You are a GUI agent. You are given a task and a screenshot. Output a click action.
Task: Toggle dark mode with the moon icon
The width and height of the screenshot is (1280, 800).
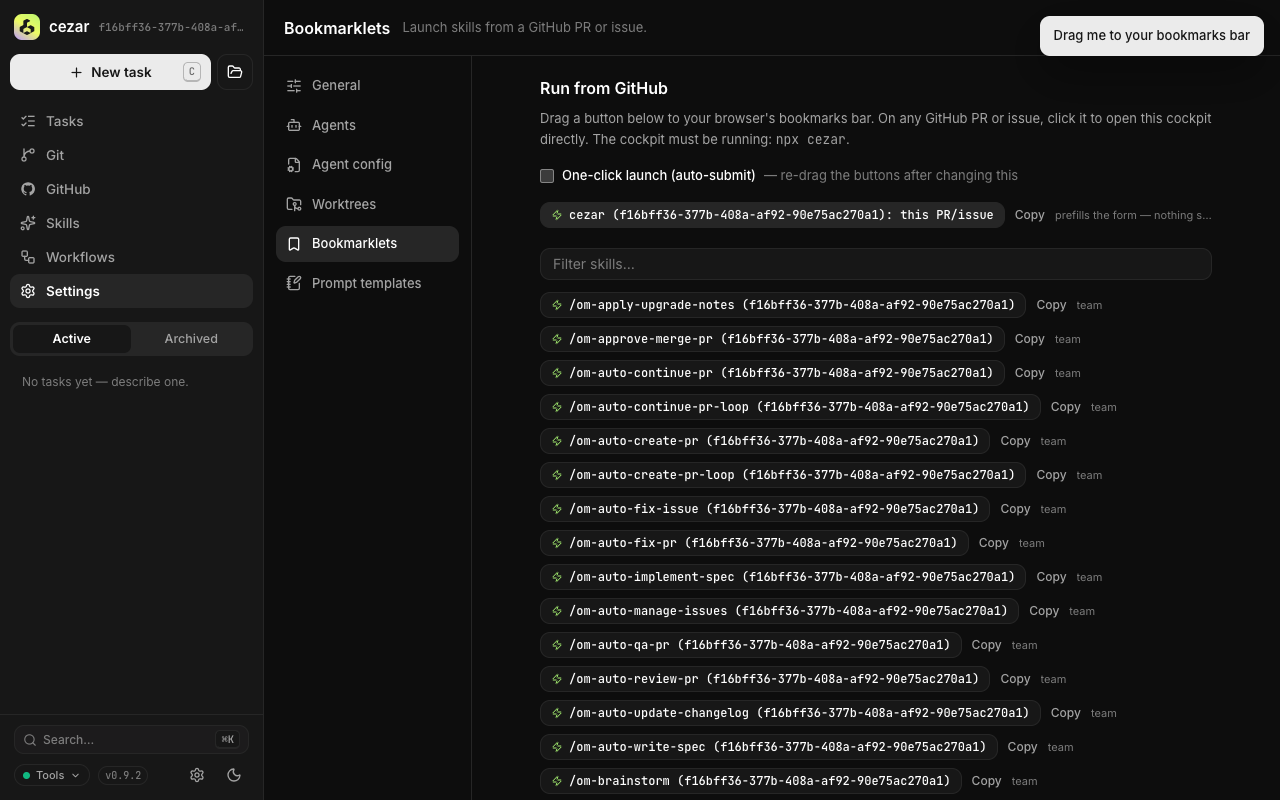tap(234, 775)
